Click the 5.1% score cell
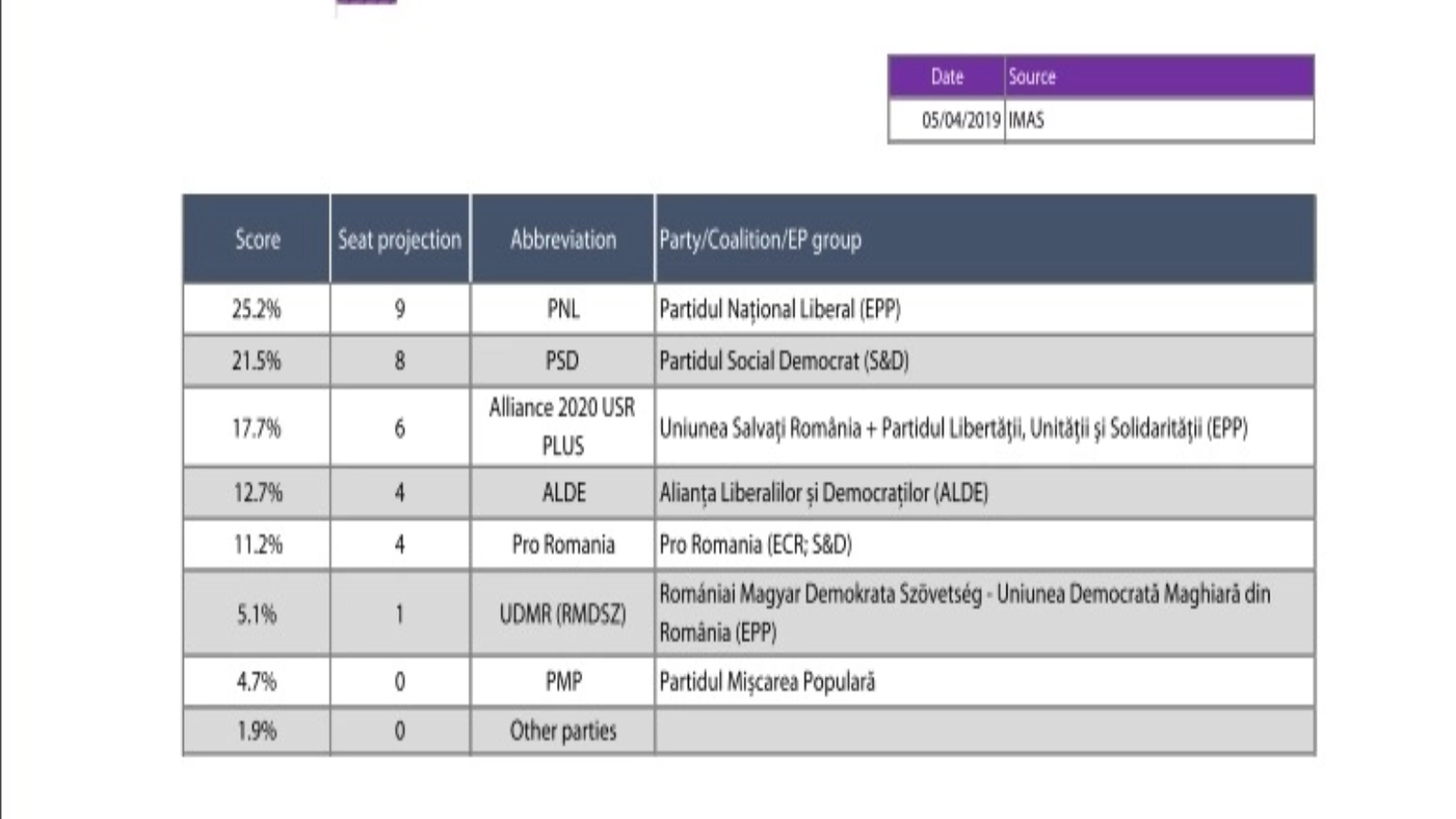Image resolution: width=1456 pixels, height=819 pixels. 257,614
